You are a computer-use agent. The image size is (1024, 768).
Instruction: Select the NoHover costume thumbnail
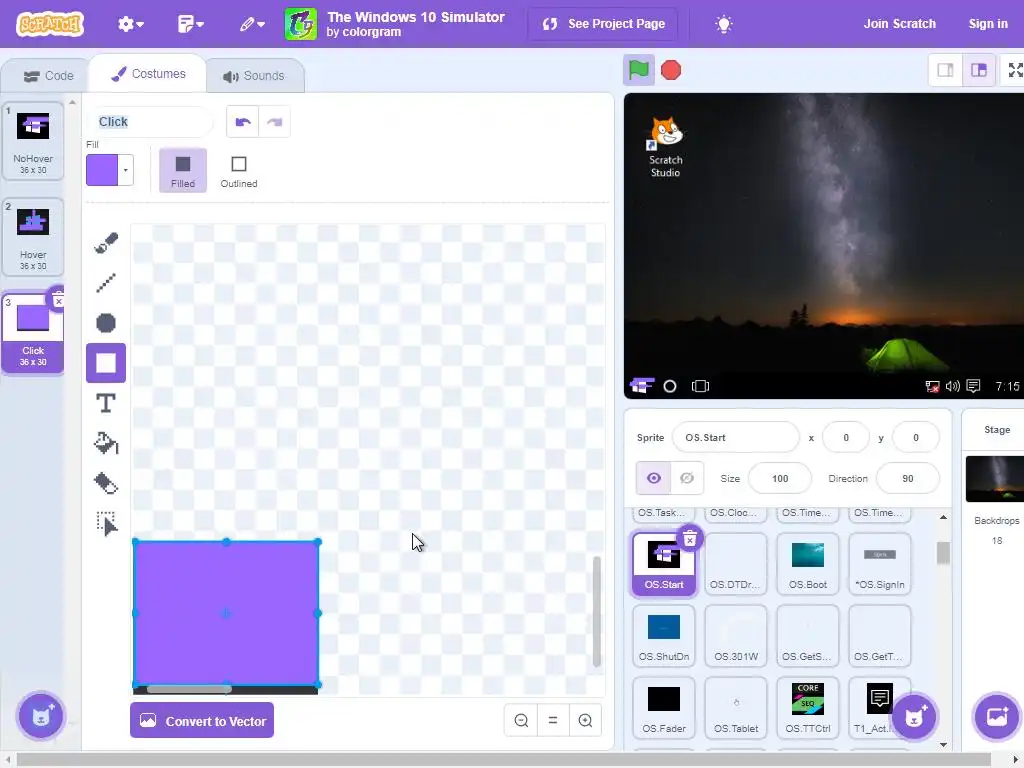click(33, 140)
